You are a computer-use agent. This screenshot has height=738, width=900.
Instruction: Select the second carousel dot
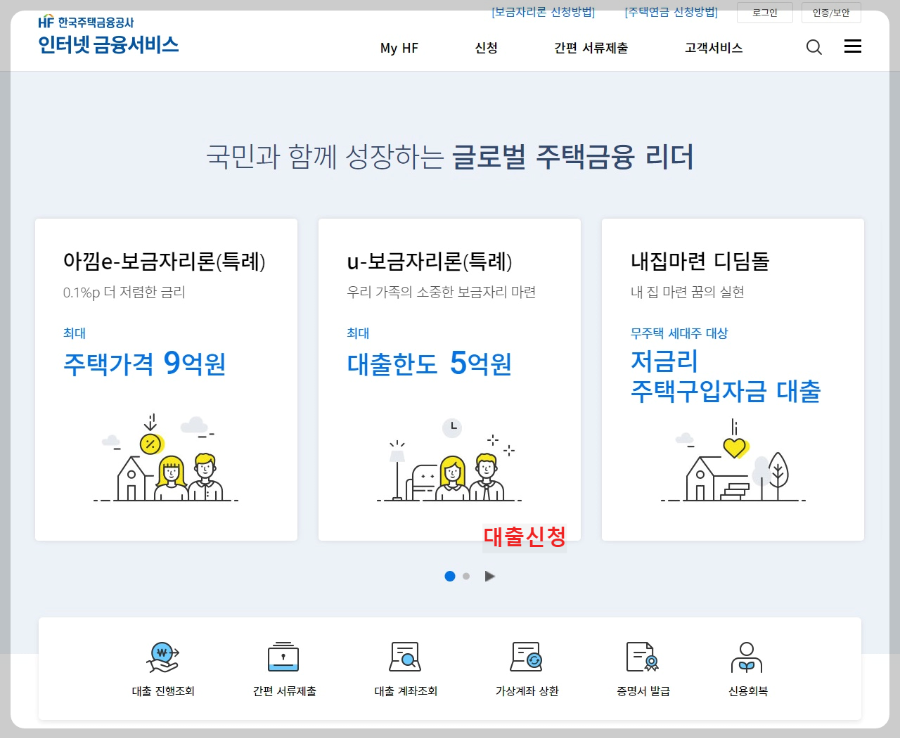465,576
